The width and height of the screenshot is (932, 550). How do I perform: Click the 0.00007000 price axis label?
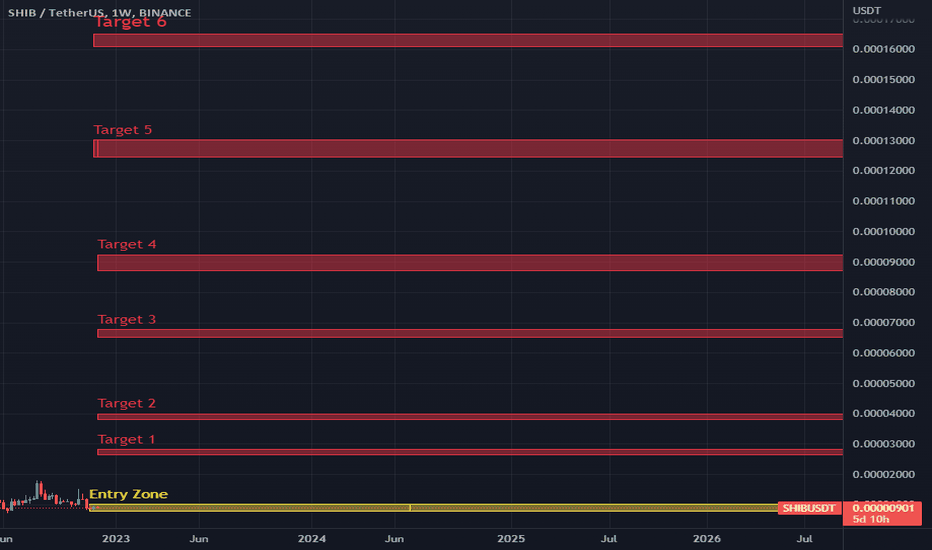[x=883, y=323]
